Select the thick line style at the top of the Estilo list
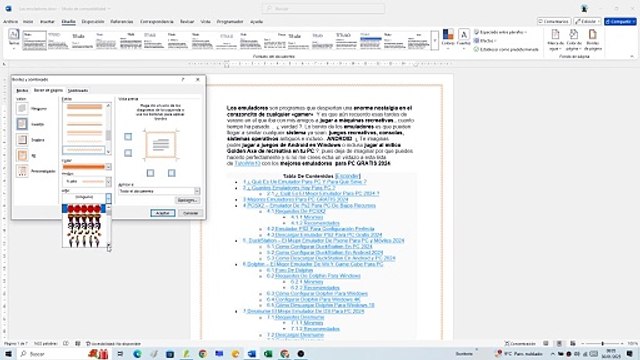Image resolution: width=640 pixels, height=360 pixels. (x=84, y=107)
